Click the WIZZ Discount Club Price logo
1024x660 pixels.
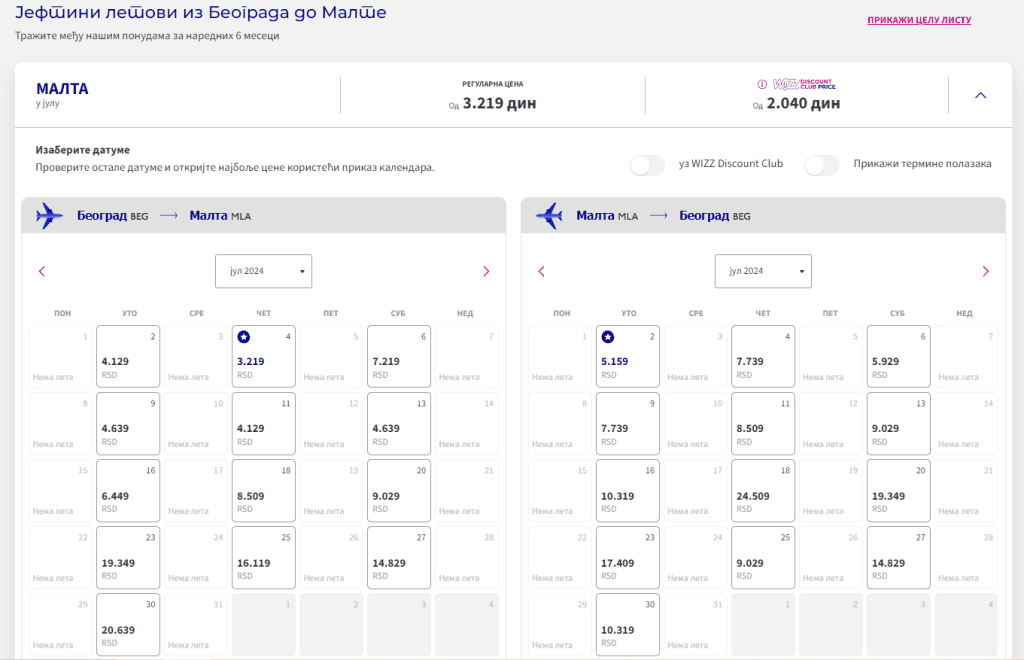click(x=804, y=84)
